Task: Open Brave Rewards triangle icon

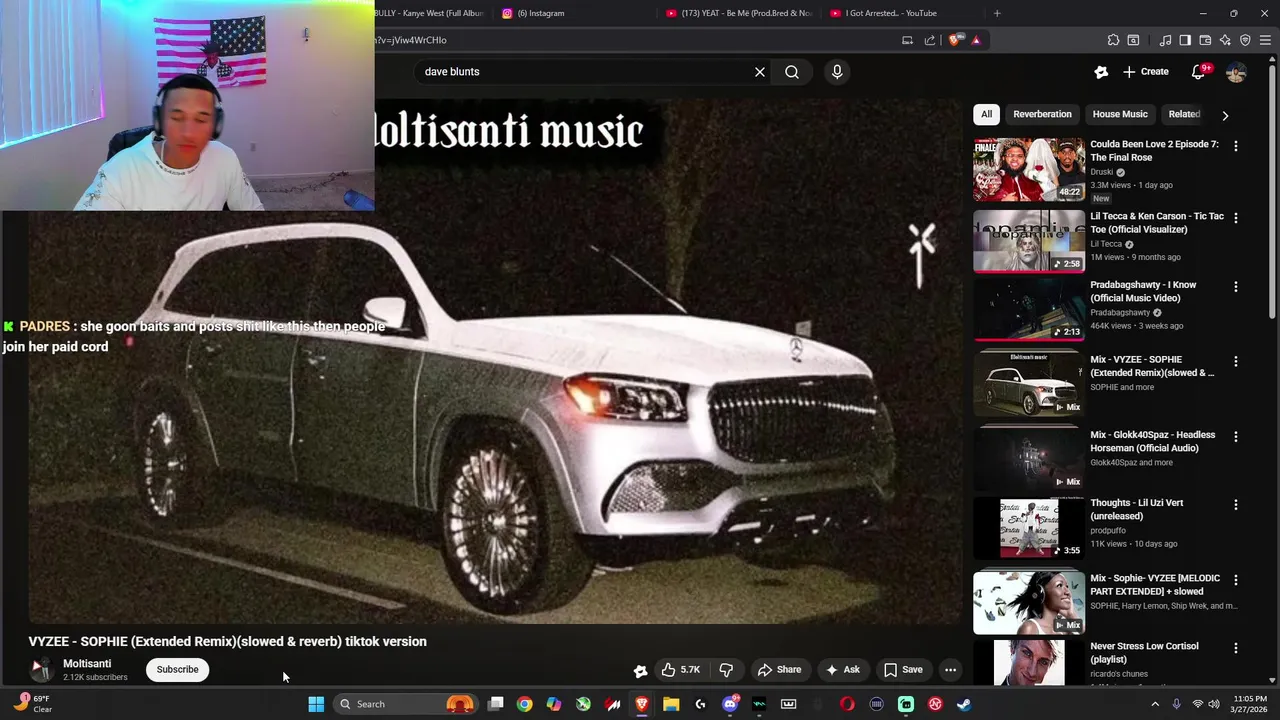Action: (x=976, y=40)
